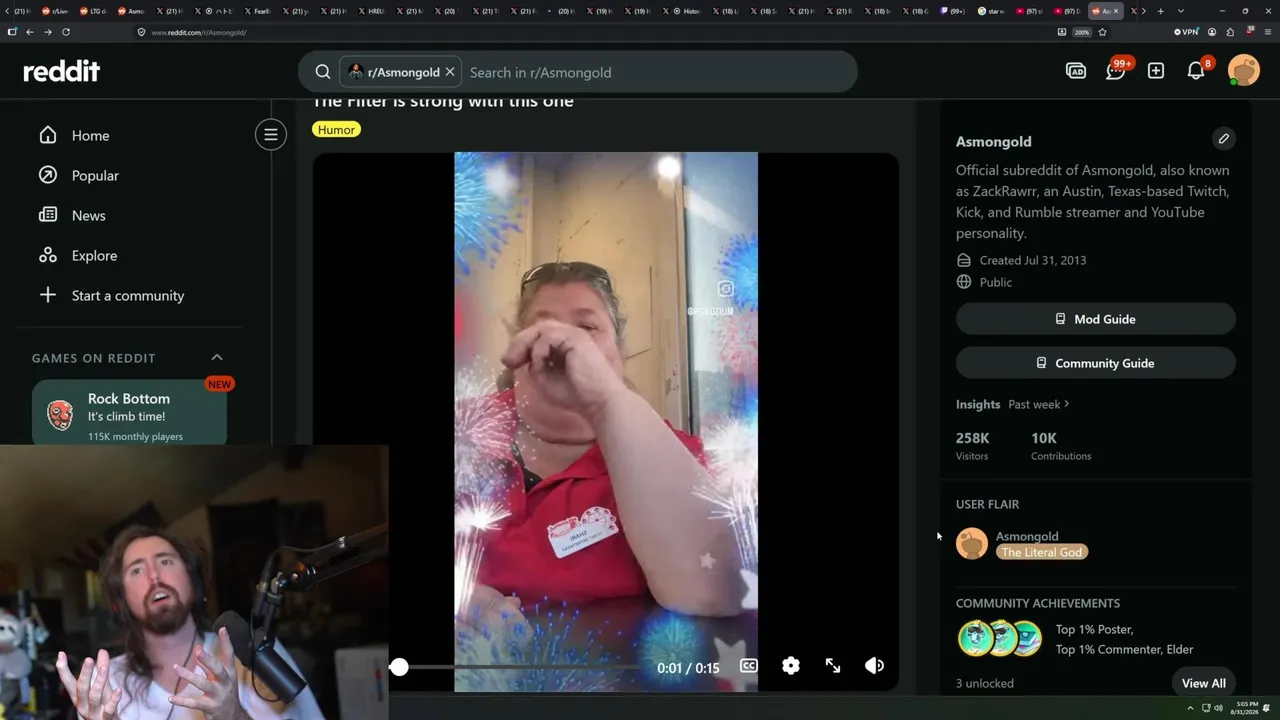
Task: Toggle closed captions on the video
Action: [x=748, y=666]
